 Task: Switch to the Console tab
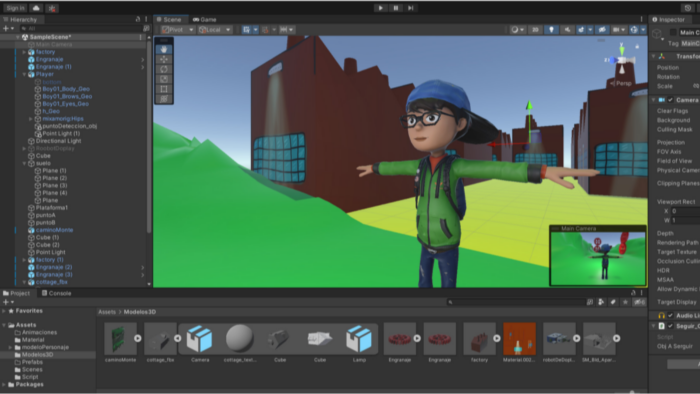click(x=57, y=293)
